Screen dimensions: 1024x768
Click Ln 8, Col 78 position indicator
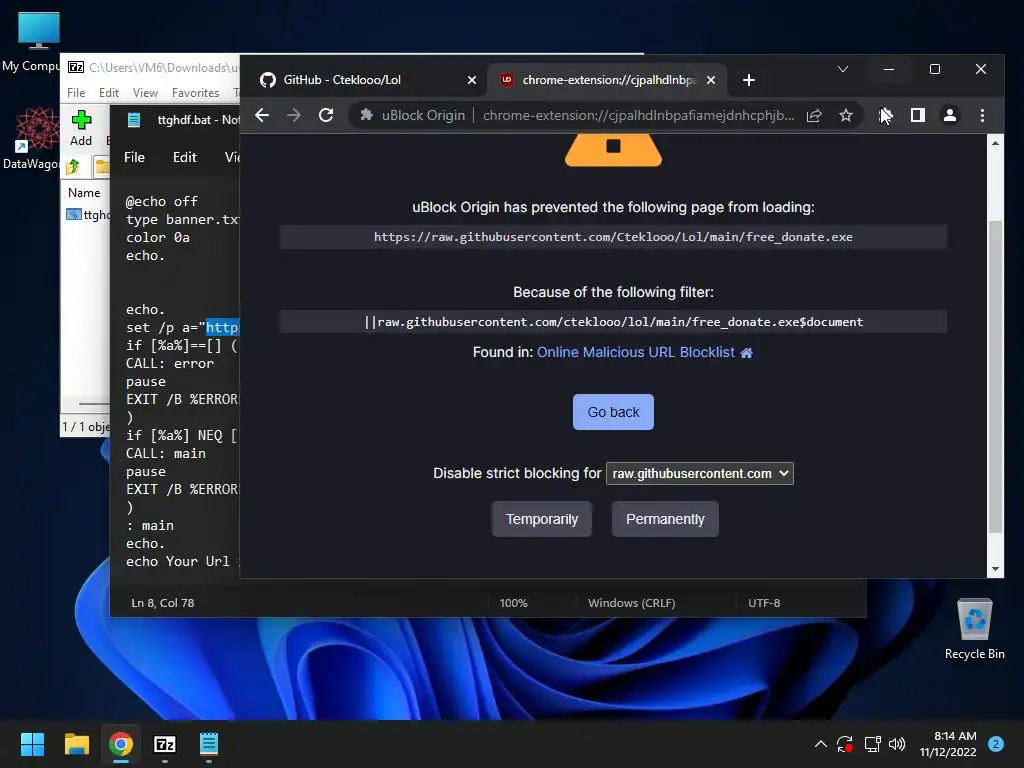click(163, 603)
